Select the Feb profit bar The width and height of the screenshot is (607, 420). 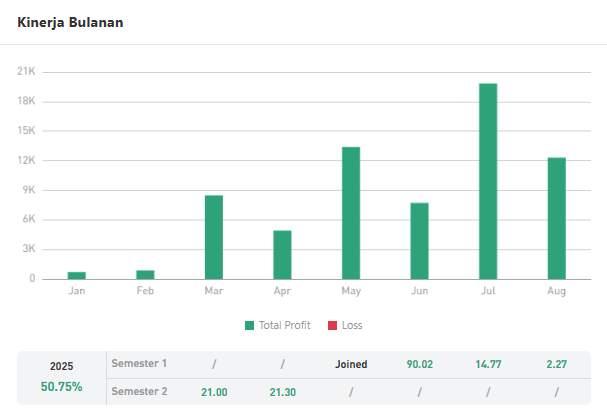tap(145, 274)
